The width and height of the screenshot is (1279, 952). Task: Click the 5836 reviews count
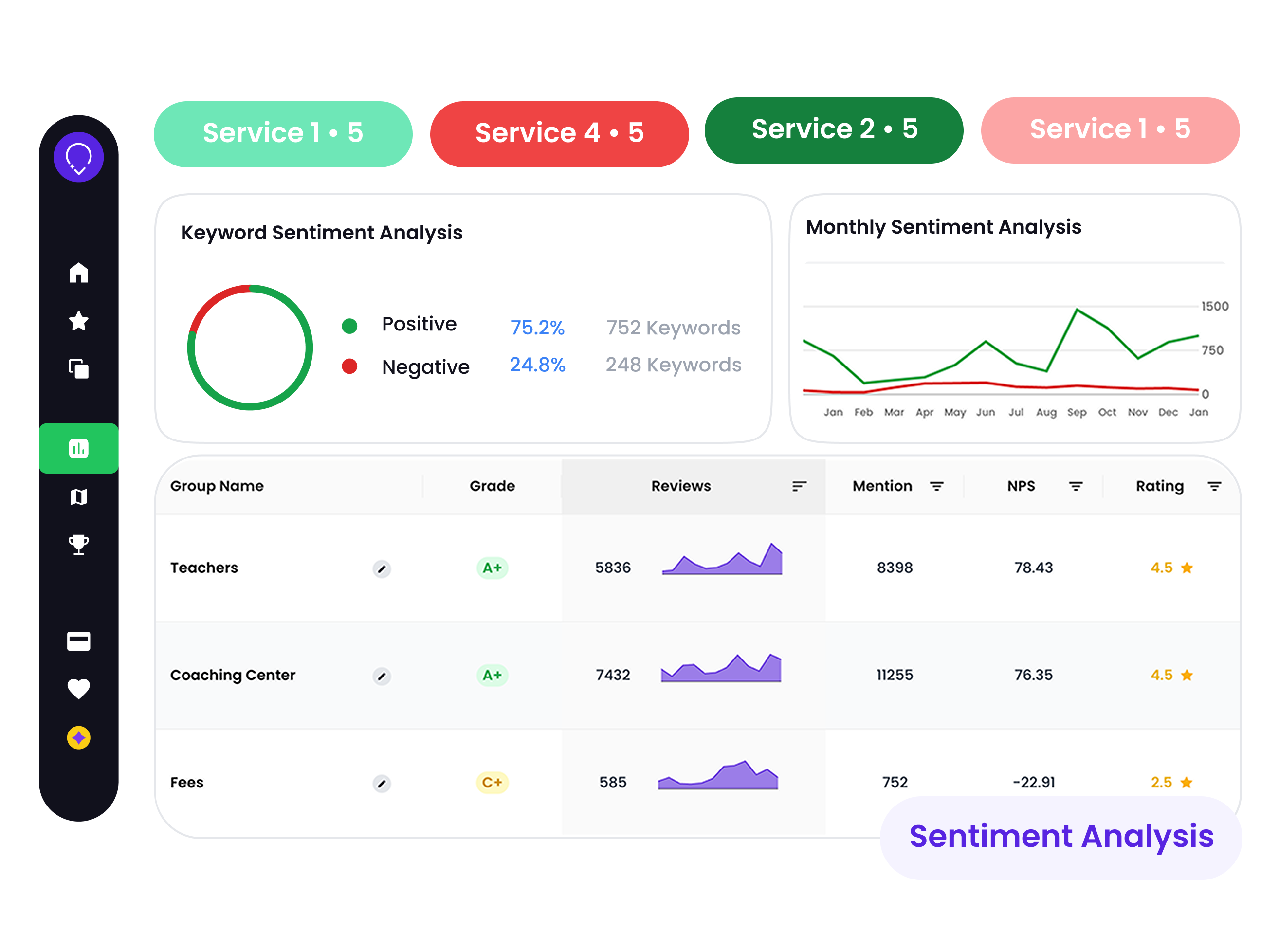612,568
